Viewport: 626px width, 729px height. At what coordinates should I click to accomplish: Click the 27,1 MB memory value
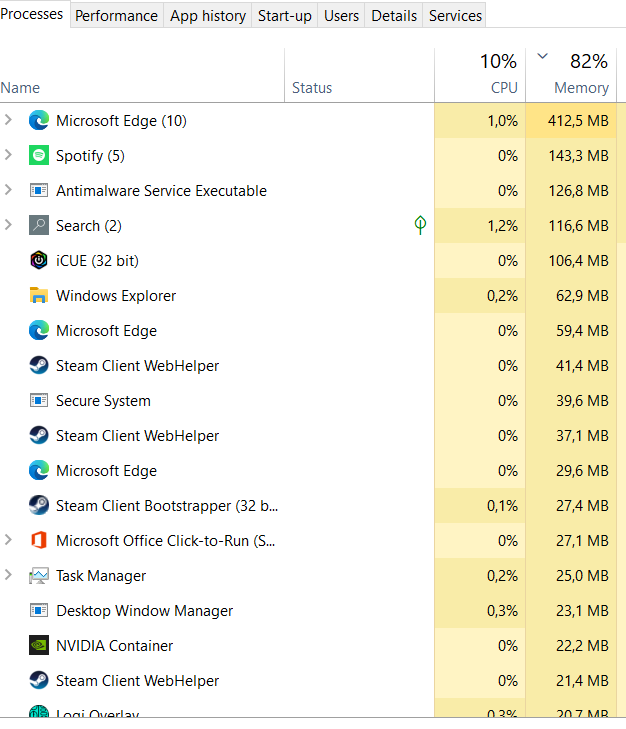click(x=582, y=541)
